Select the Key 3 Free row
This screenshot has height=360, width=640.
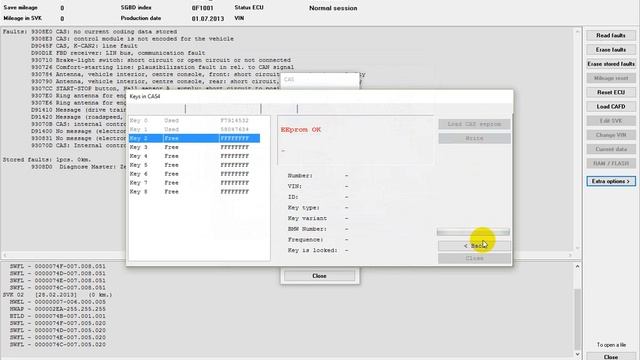[194, 147]
